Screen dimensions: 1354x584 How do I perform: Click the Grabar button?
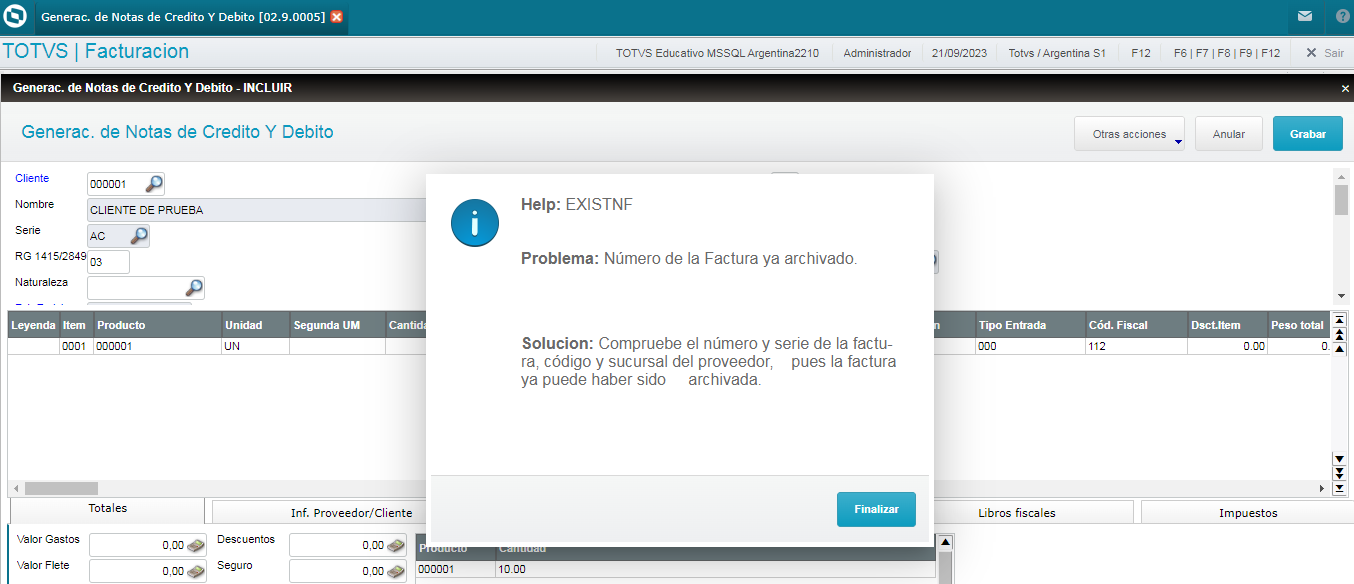pyautogui.click(x=1307, y=134)
